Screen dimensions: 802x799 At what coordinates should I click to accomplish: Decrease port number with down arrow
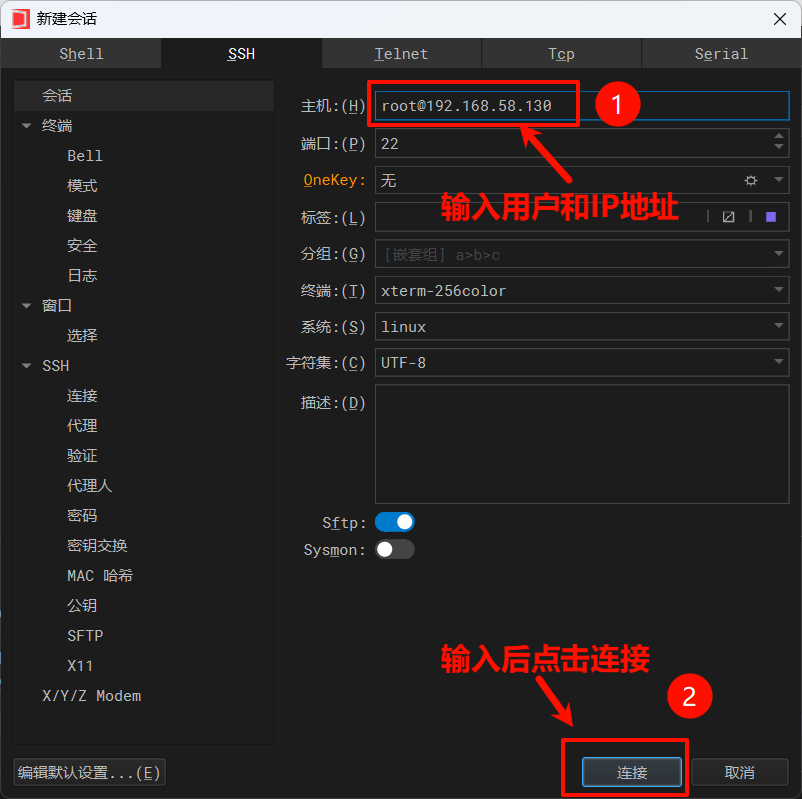pos(779,149)
